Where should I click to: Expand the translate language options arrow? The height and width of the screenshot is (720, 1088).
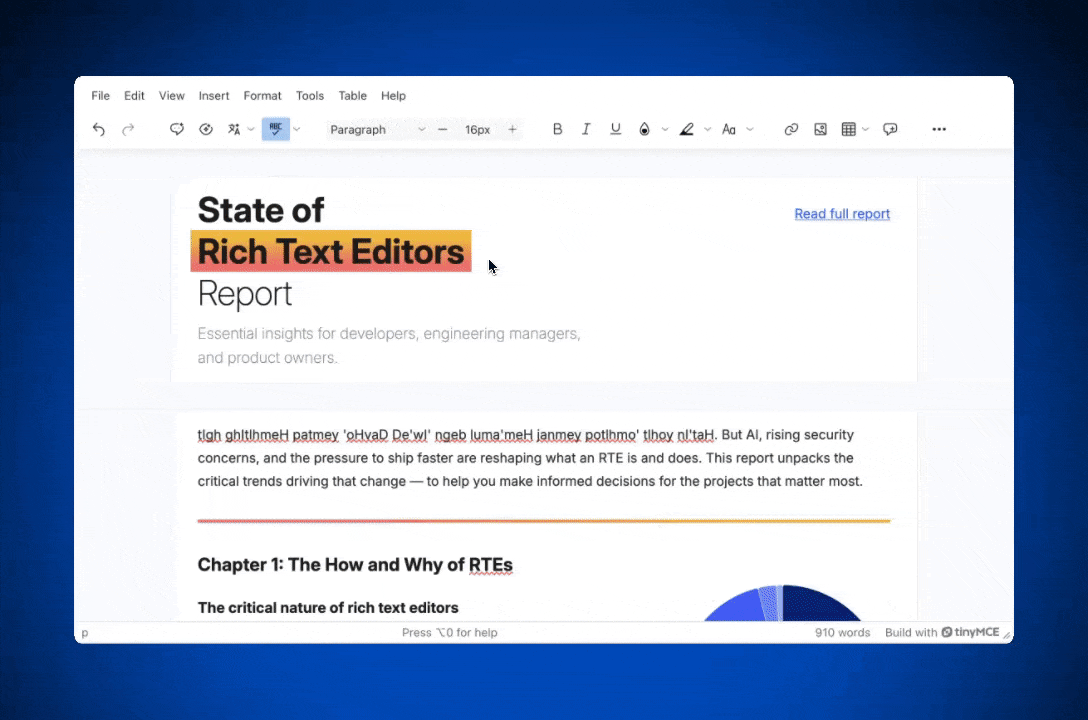251,129
